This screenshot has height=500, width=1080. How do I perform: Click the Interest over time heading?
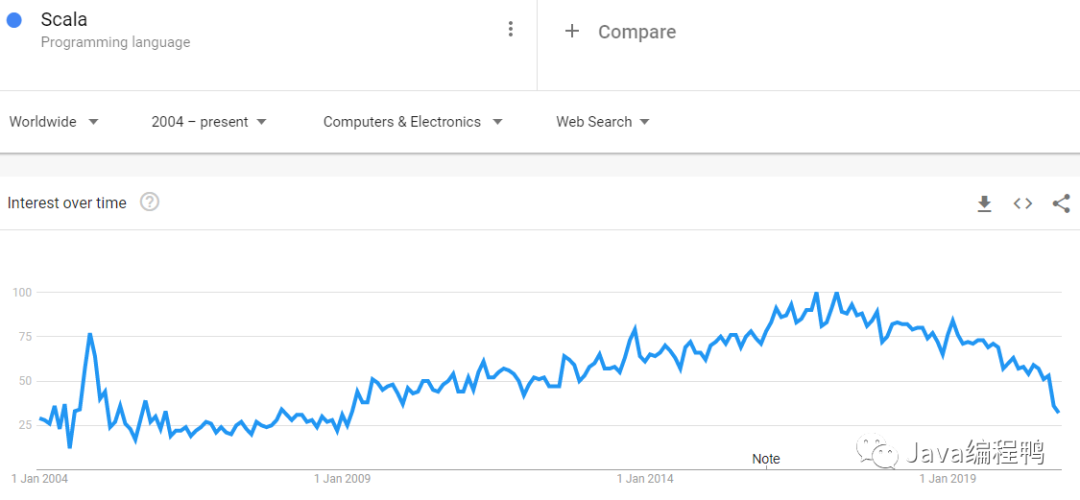coord(67,203)
